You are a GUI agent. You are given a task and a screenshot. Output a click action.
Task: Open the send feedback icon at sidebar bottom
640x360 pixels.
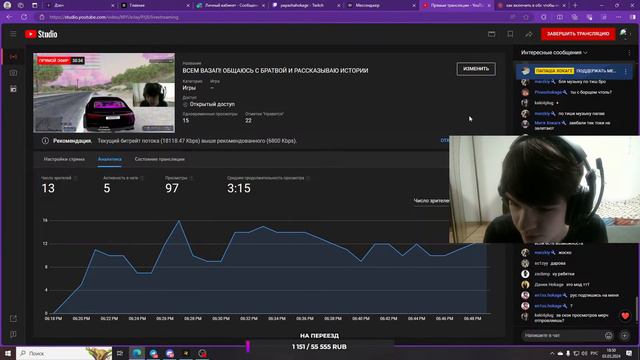tap(13, 334)
